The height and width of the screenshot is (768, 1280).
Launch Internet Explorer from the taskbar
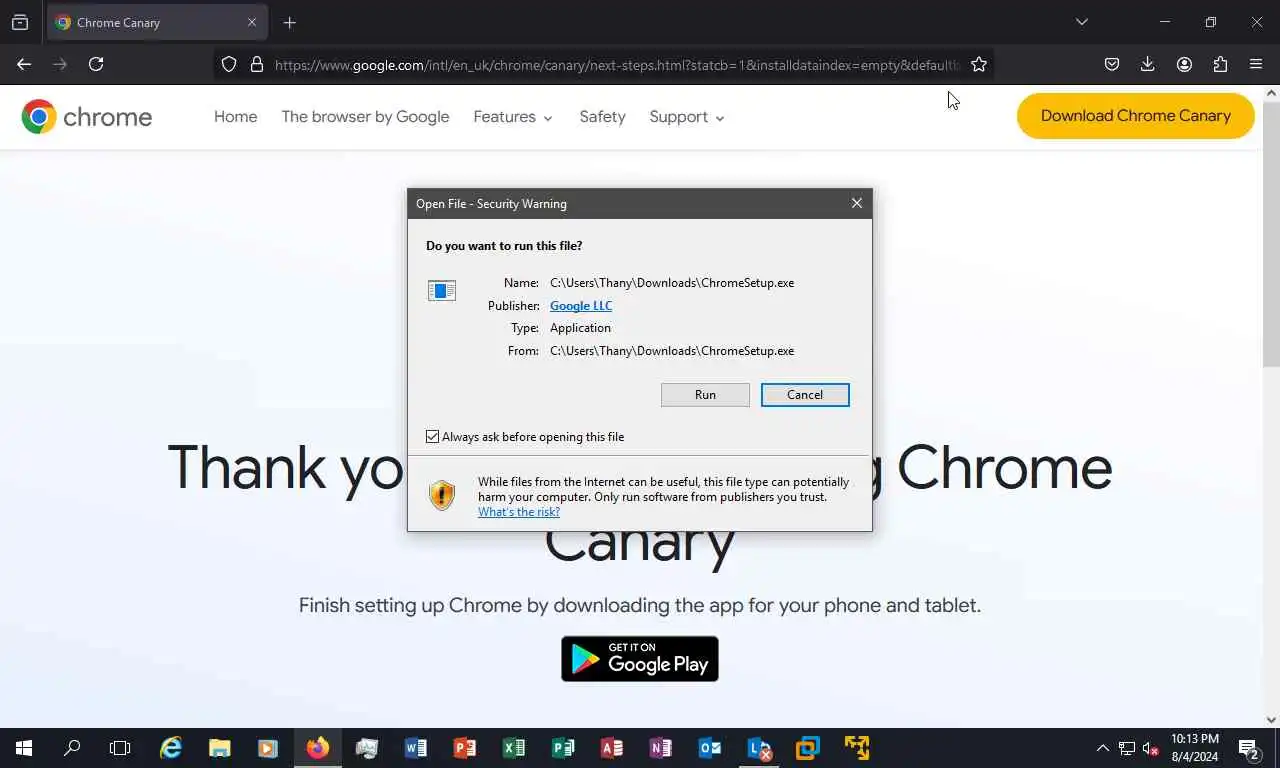tap(171, 748)
